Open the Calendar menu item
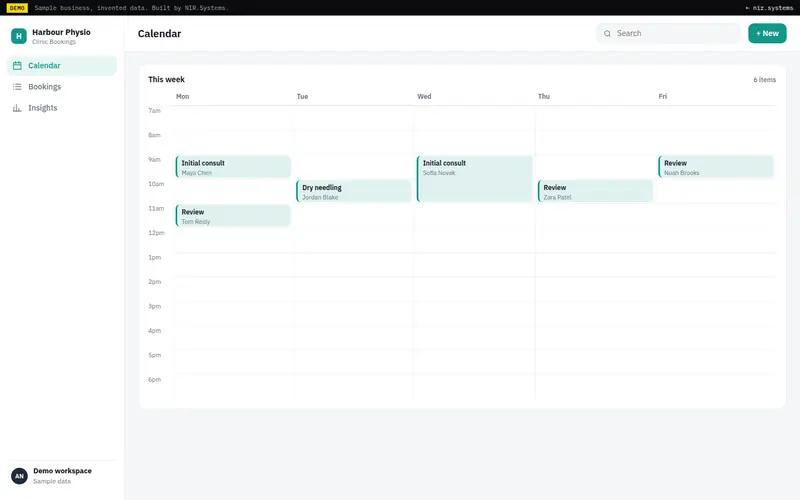This screenshot has height=500, width=800. [62, 65]
